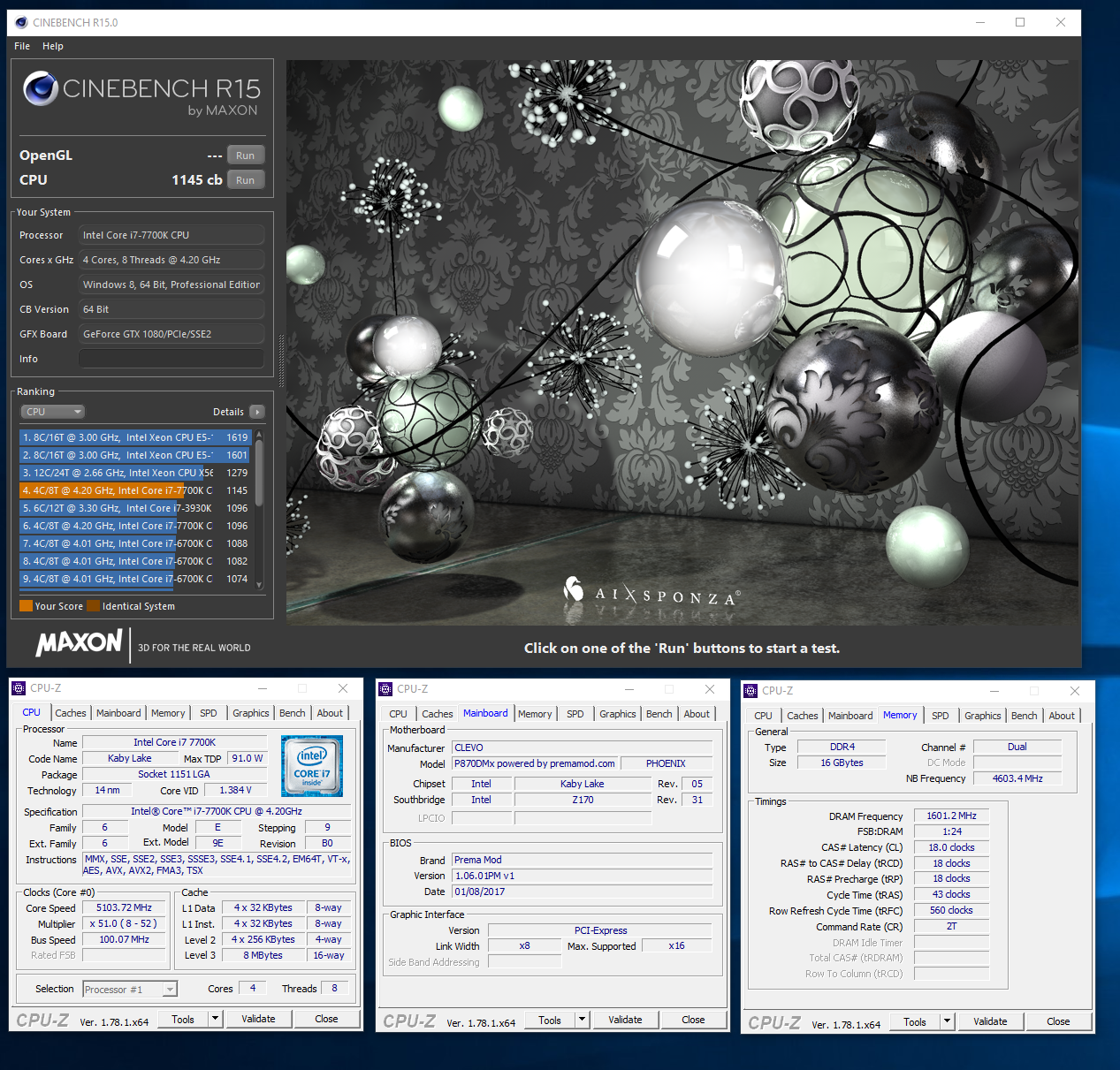Open the Processor #1 selection dropdown
The width and height of the screenshot is (1120, 1070).
pyautogui.click(x=130, y=990)
